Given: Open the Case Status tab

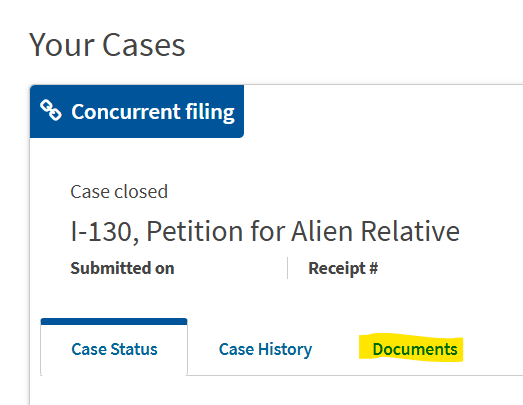Looking at the screenshot, I should pos(114,349).
